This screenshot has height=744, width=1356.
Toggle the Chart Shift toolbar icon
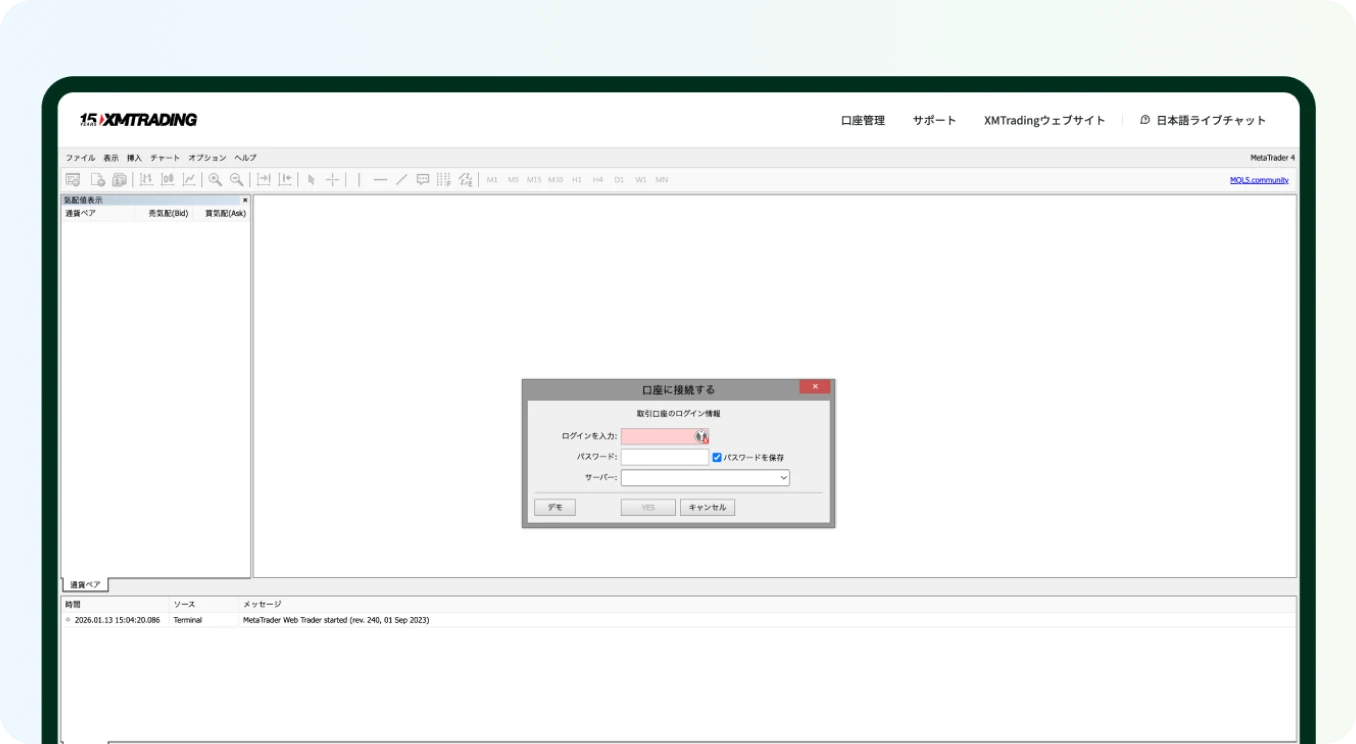285,180
